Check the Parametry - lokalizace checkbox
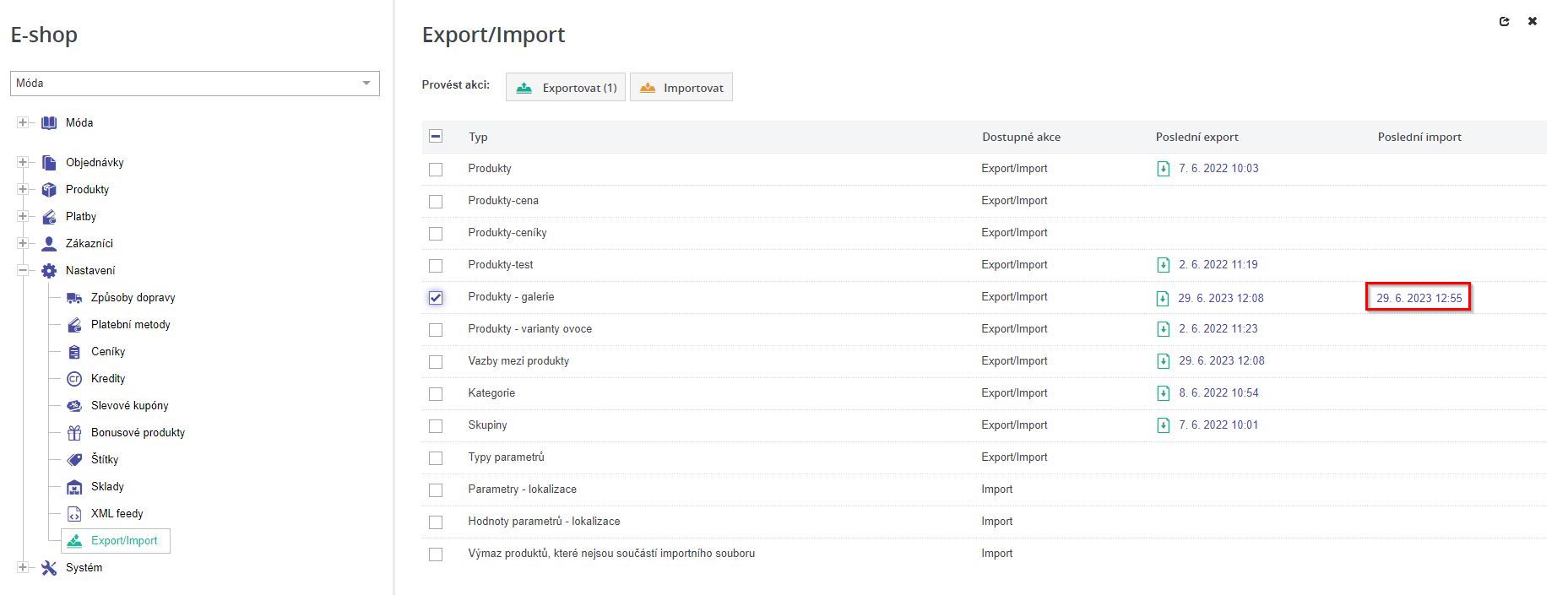 (x=436, y=490)
